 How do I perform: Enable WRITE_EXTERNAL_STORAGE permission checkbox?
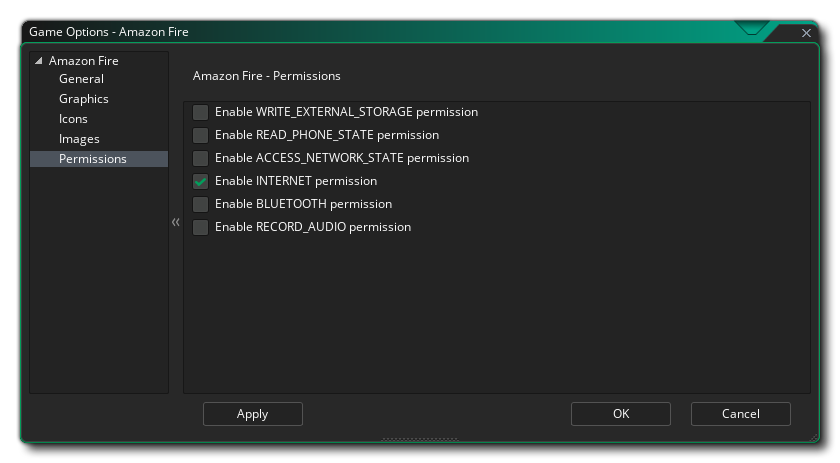click(200, 112)
